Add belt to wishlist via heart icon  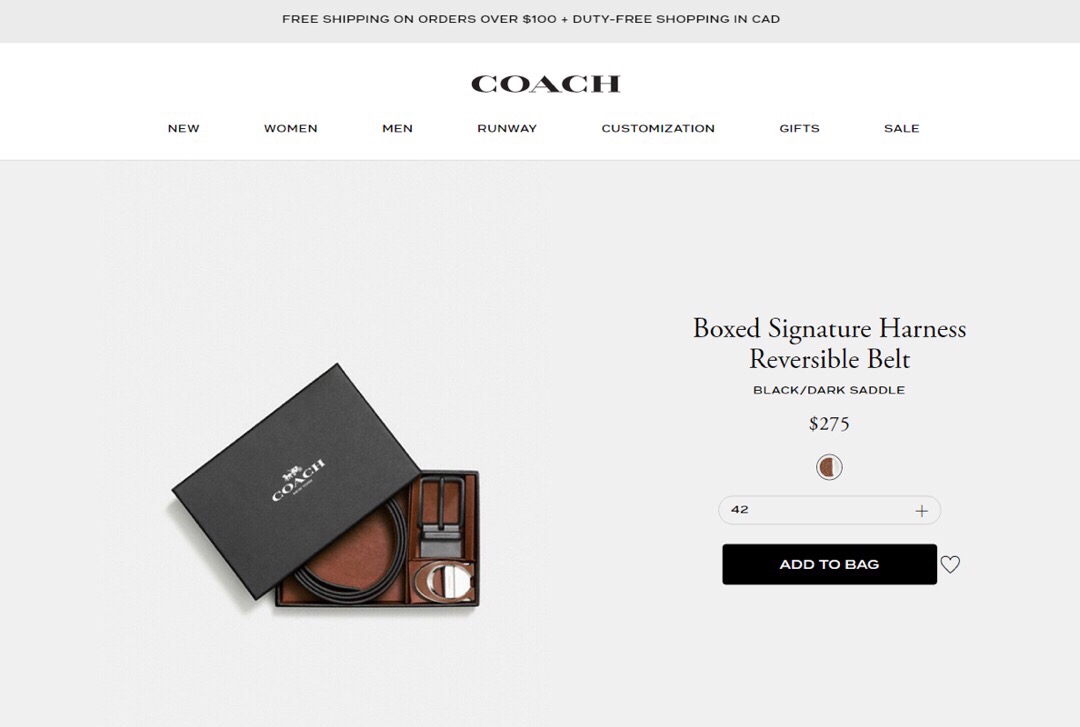(951, 564)
